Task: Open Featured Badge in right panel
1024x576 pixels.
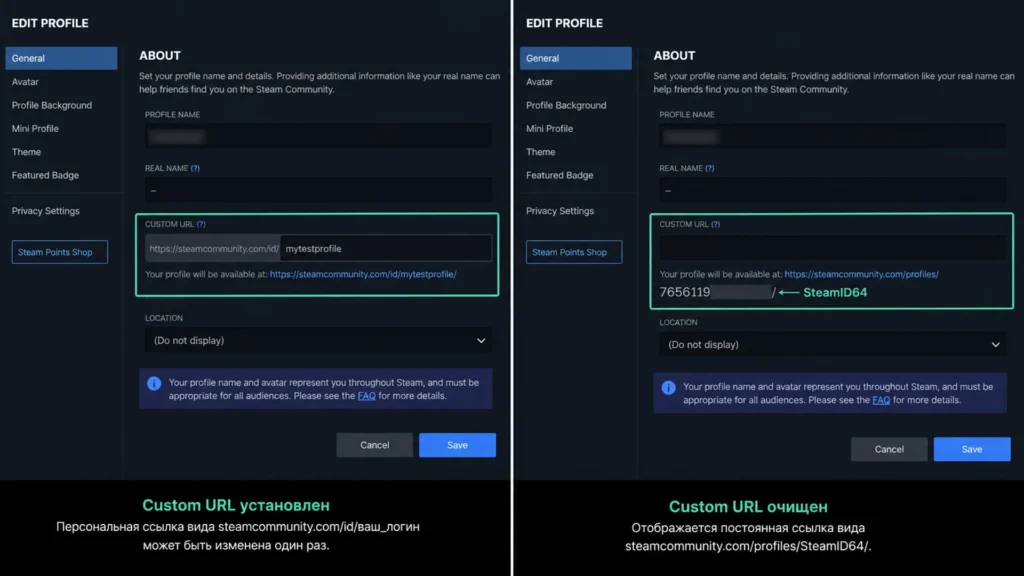Action: (560, 175)
